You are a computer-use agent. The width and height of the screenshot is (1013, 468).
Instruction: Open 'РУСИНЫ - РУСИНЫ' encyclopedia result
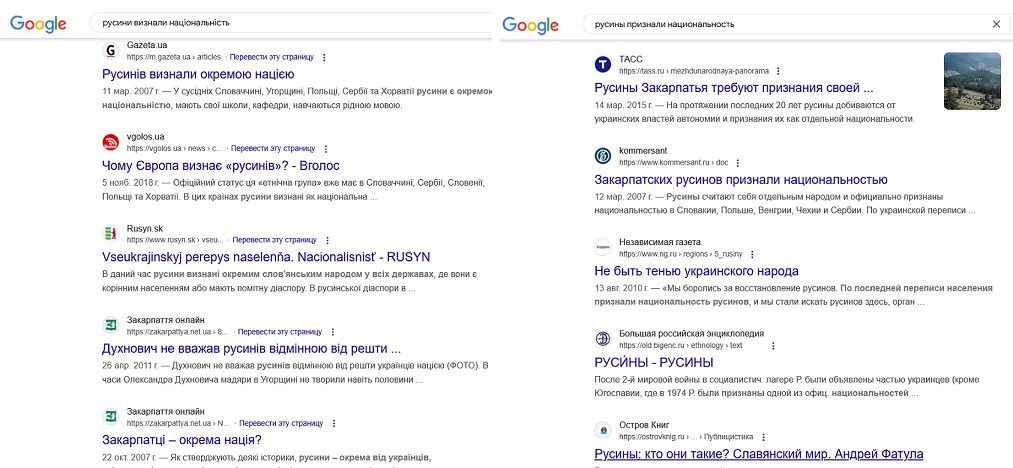pyautogui.click(x=654, y=363)
